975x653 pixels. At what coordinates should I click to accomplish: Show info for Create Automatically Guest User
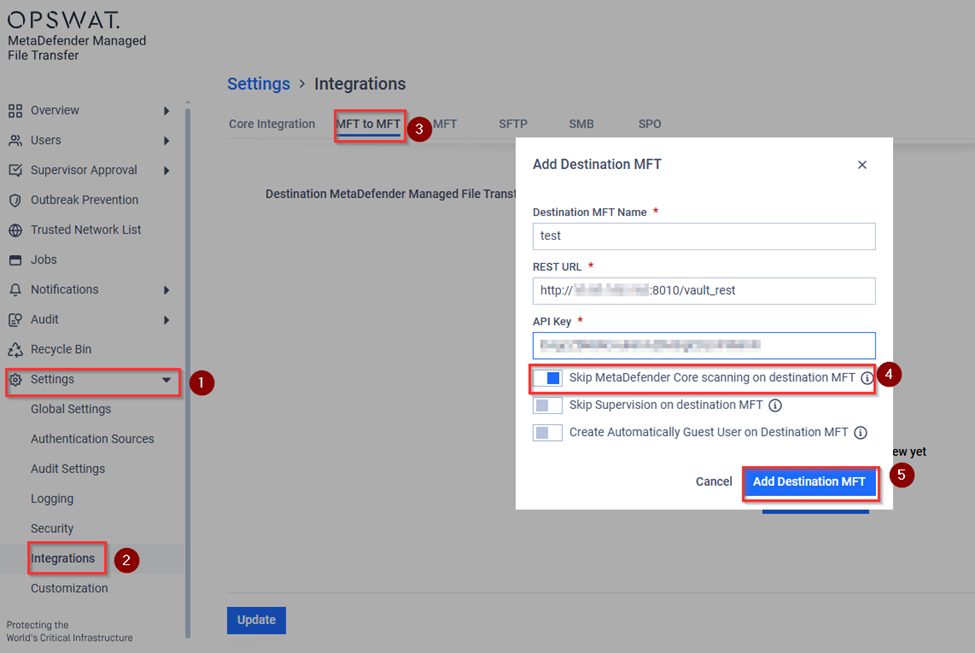861,433
